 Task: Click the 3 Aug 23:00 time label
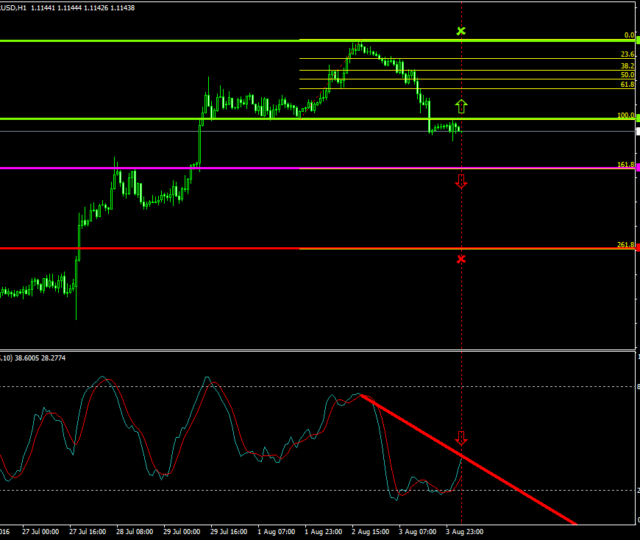point(465,532)
